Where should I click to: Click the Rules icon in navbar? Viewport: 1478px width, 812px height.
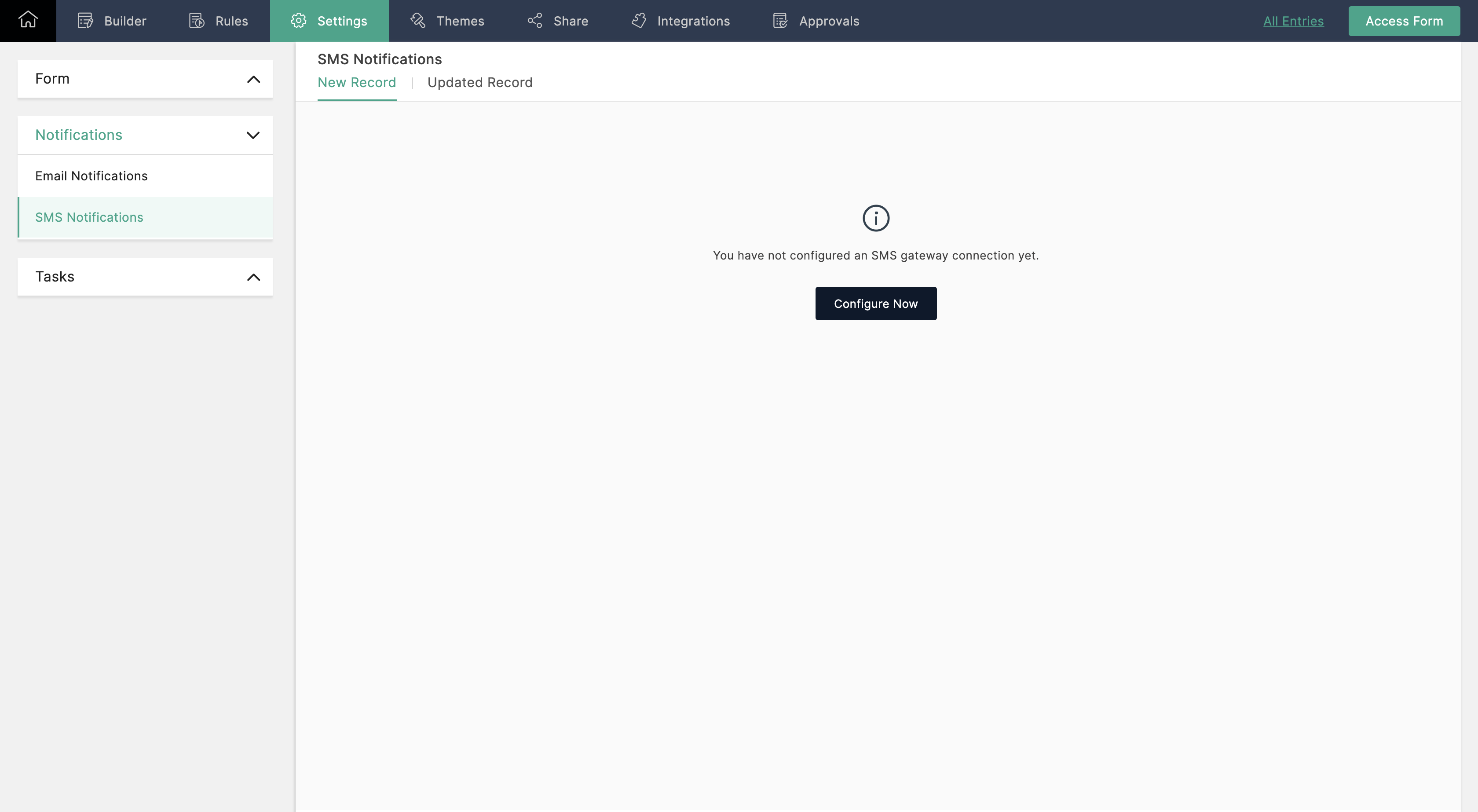point(197,21)
